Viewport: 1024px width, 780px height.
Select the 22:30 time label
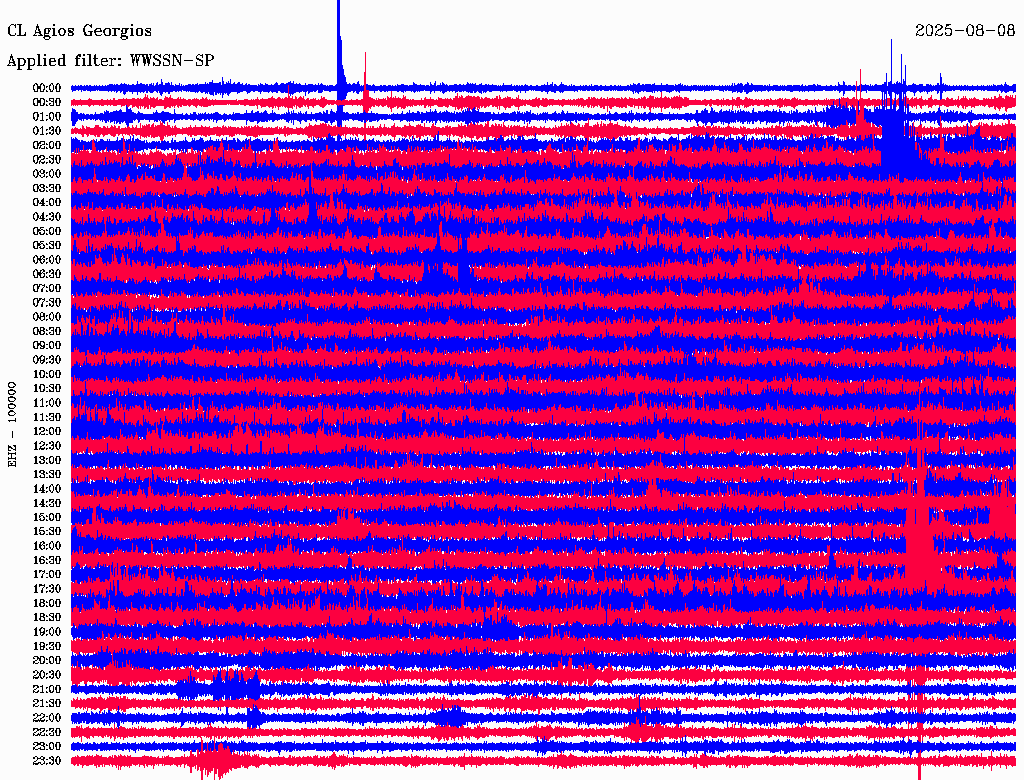point(47,732)
